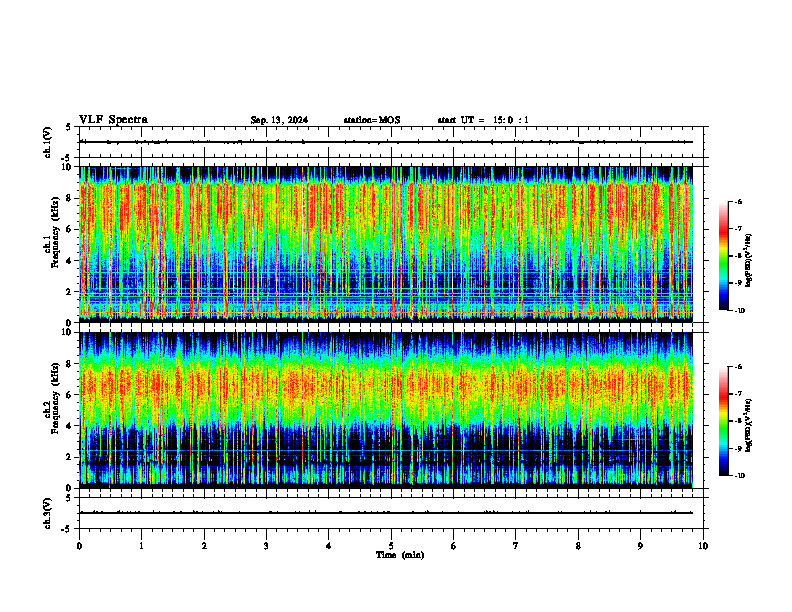Click the "3" tick on the time axis

[x=266, y=546]
